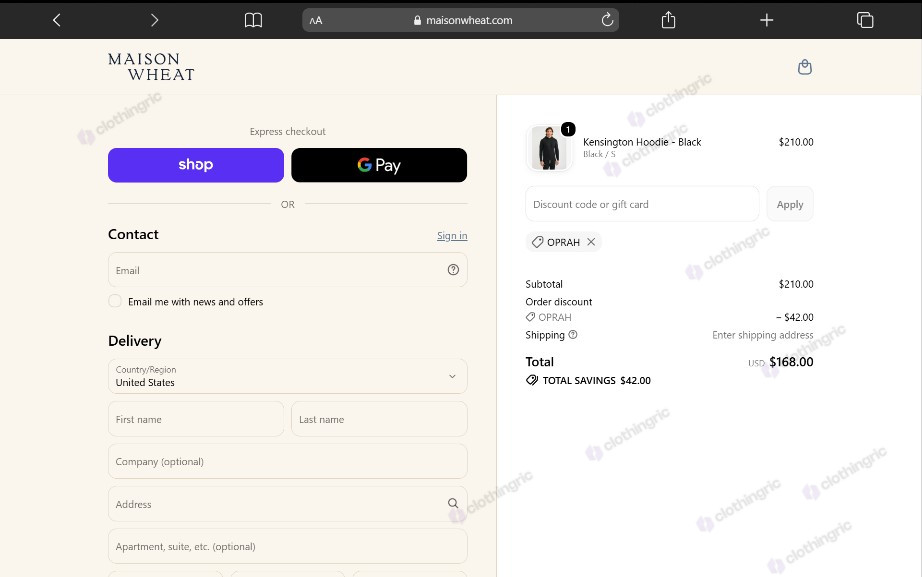This screenshot has width=922, height=577.
Task: Reload the page with refresh icon
Action: [607, 20]
